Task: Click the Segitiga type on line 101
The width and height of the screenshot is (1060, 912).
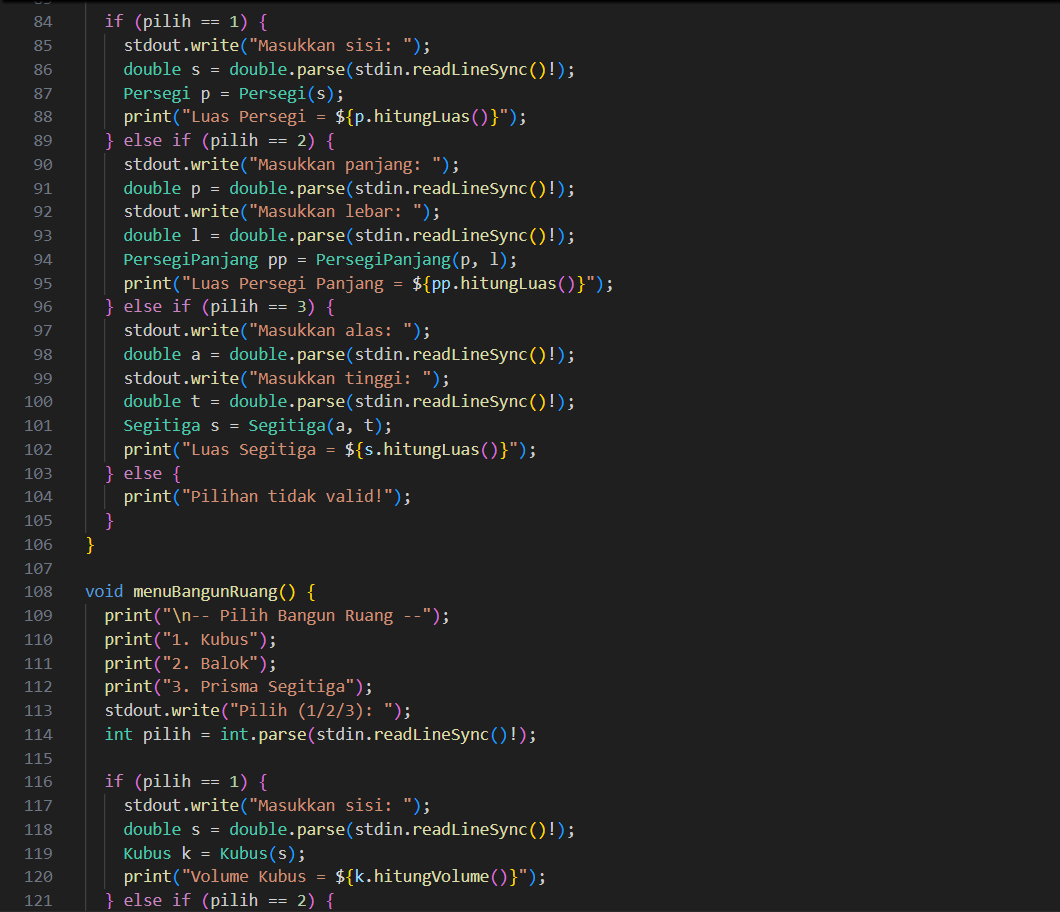Action: point(162,425)
